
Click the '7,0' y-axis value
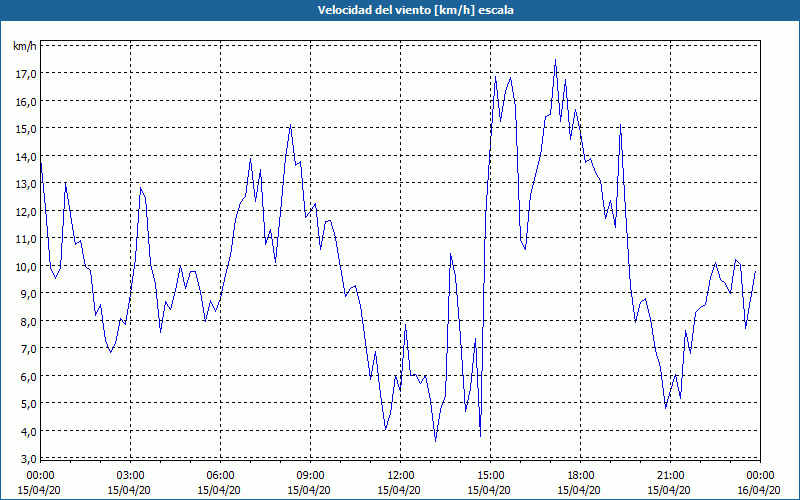(29, 349)
